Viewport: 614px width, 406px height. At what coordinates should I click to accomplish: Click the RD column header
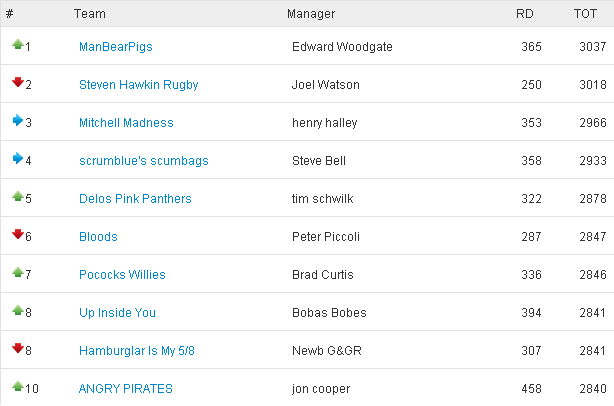tap(525, 14)
